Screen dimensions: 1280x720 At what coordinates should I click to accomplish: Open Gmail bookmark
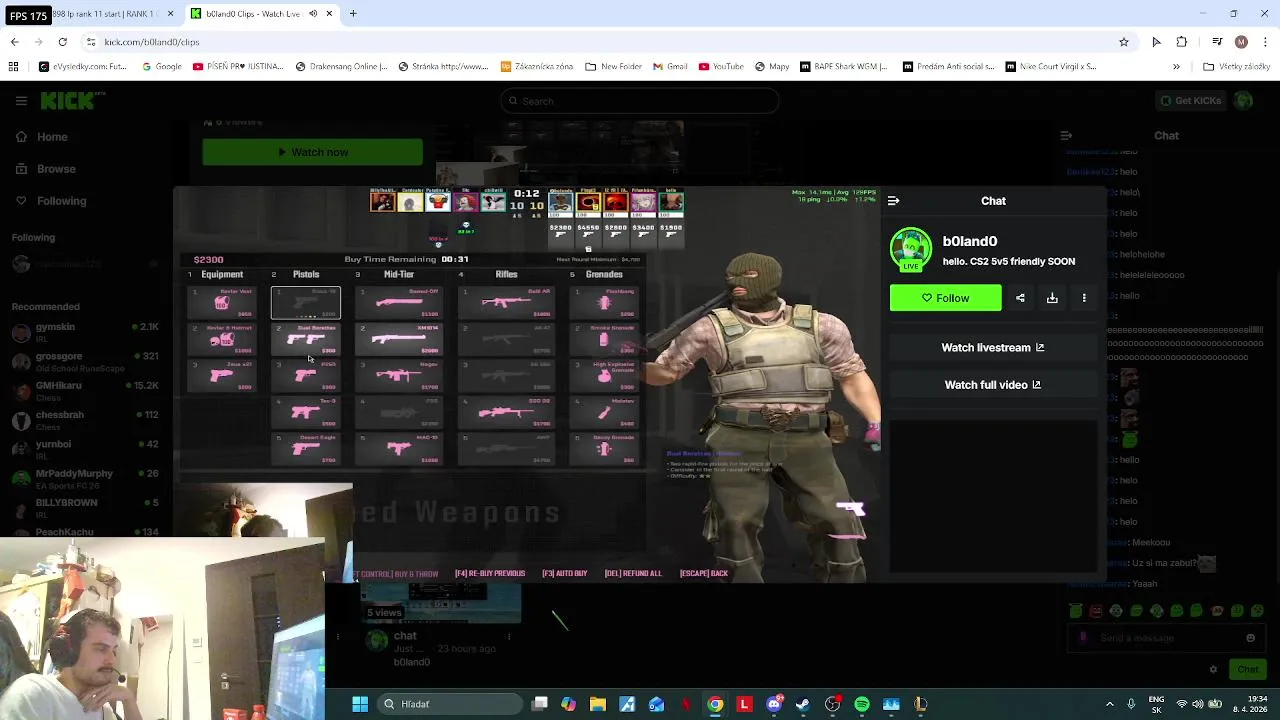(x=670, y=67)
